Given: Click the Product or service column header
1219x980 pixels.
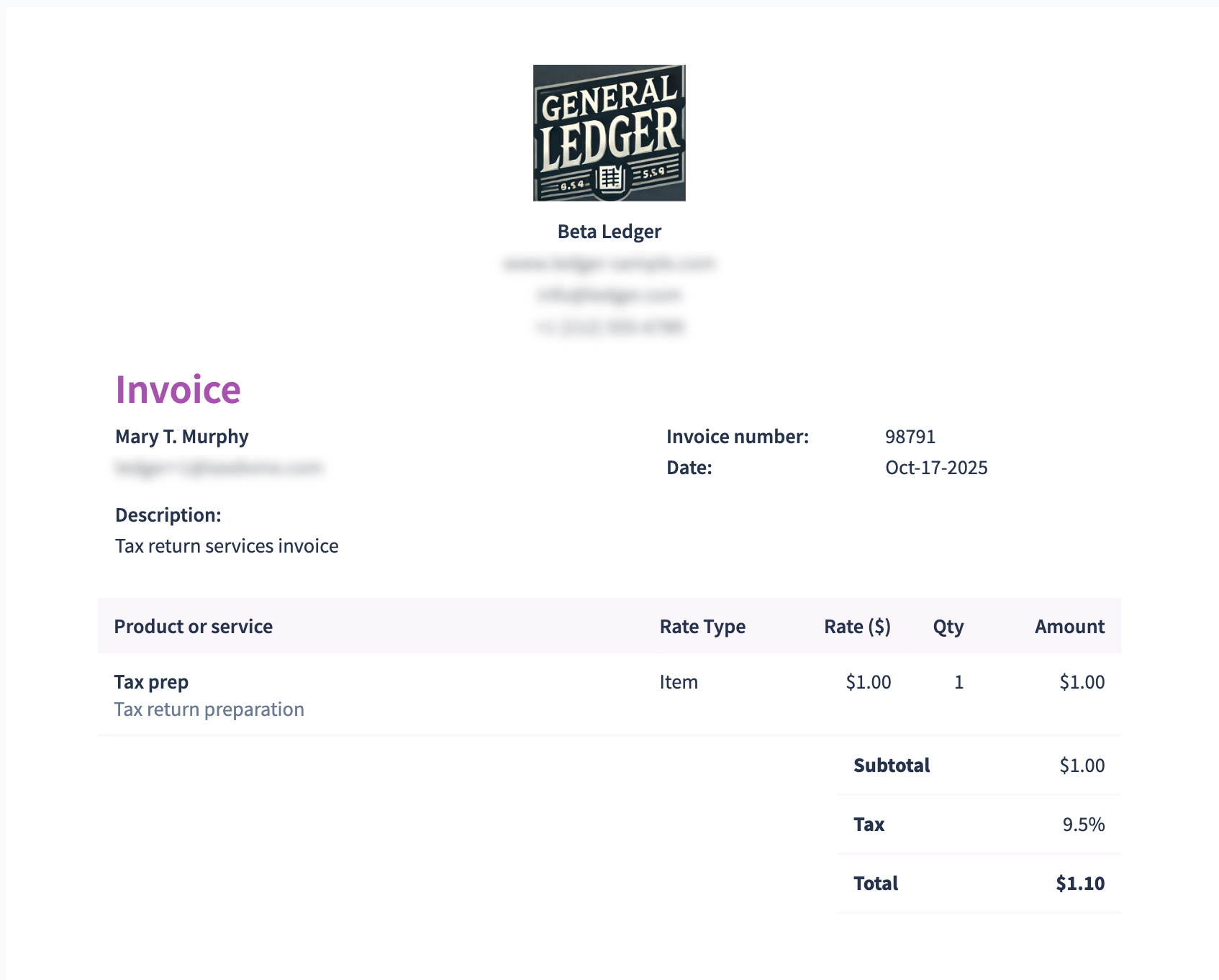Looking at the screenshot, I should coord(193,627).
